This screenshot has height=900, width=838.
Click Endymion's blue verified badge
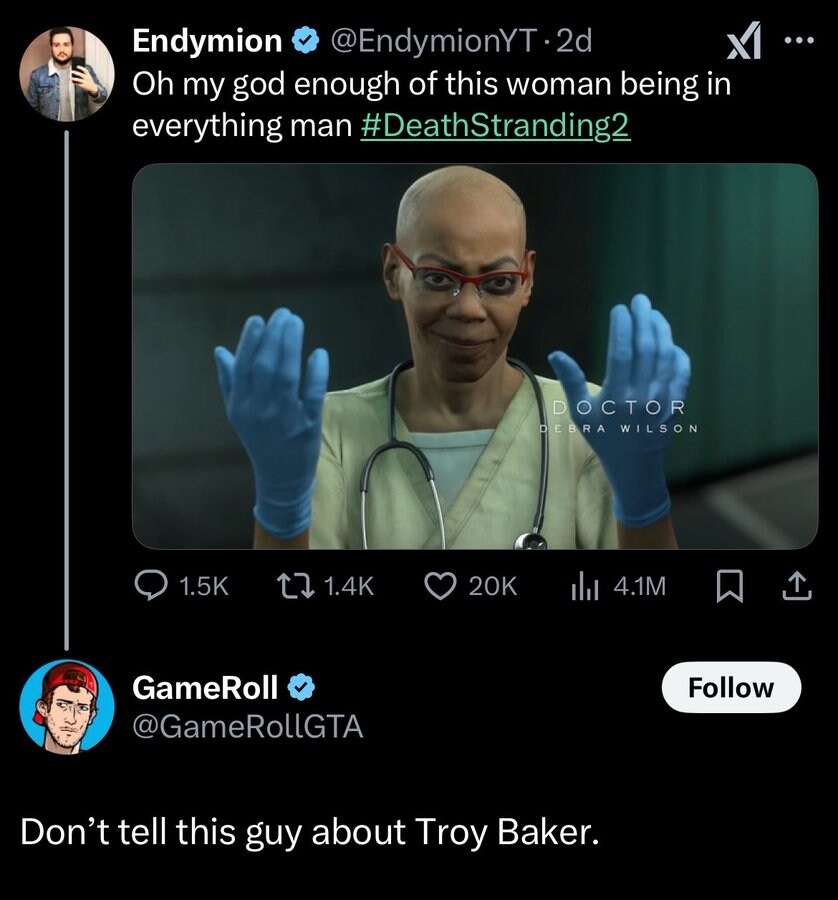click(x=303, y=42)
